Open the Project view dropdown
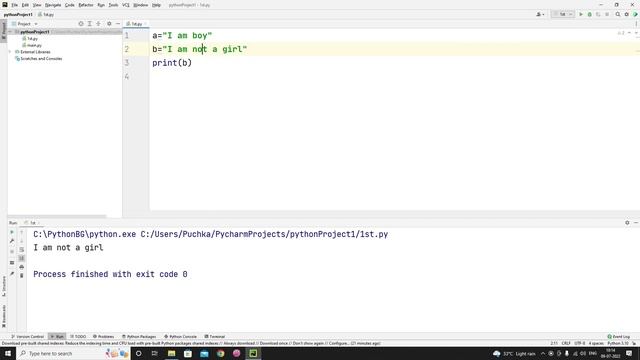 click(24, 24)
